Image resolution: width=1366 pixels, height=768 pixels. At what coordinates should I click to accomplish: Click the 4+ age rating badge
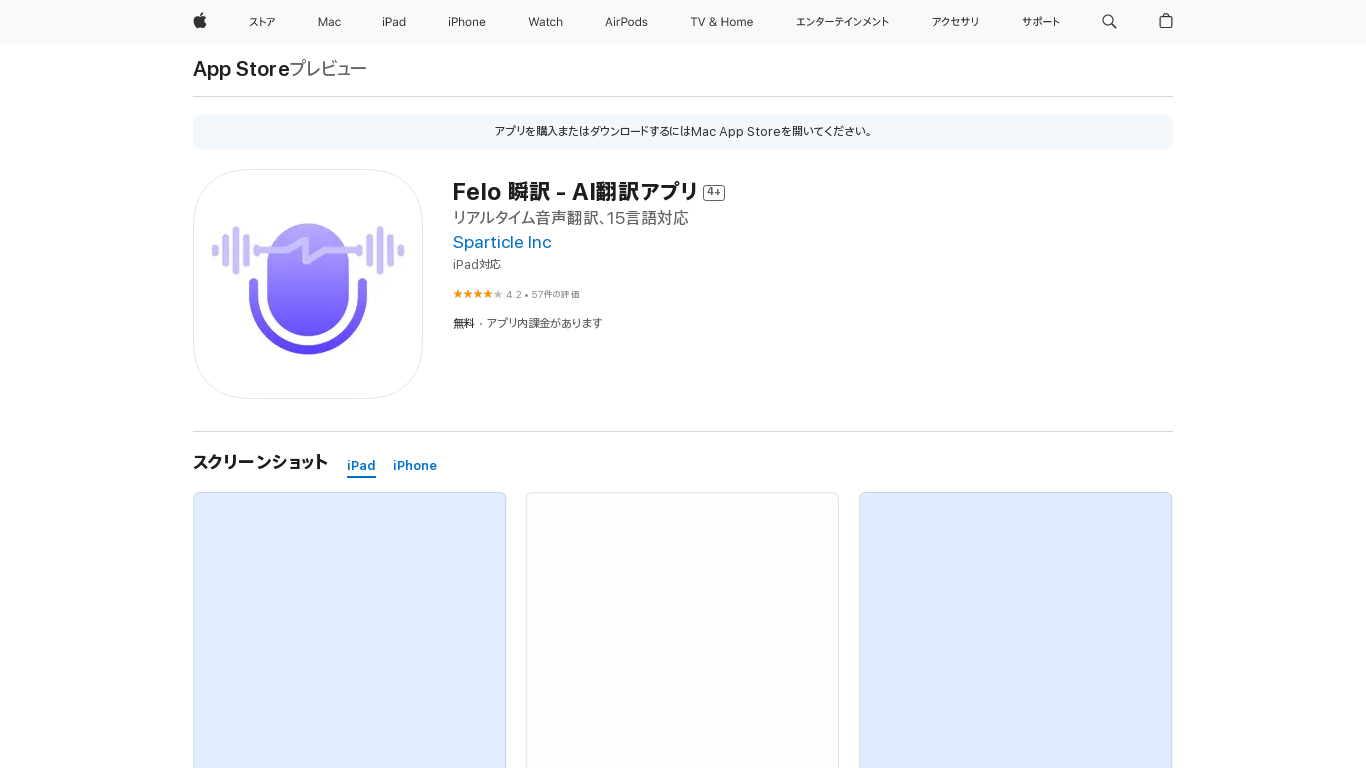(x=714, y=192)
